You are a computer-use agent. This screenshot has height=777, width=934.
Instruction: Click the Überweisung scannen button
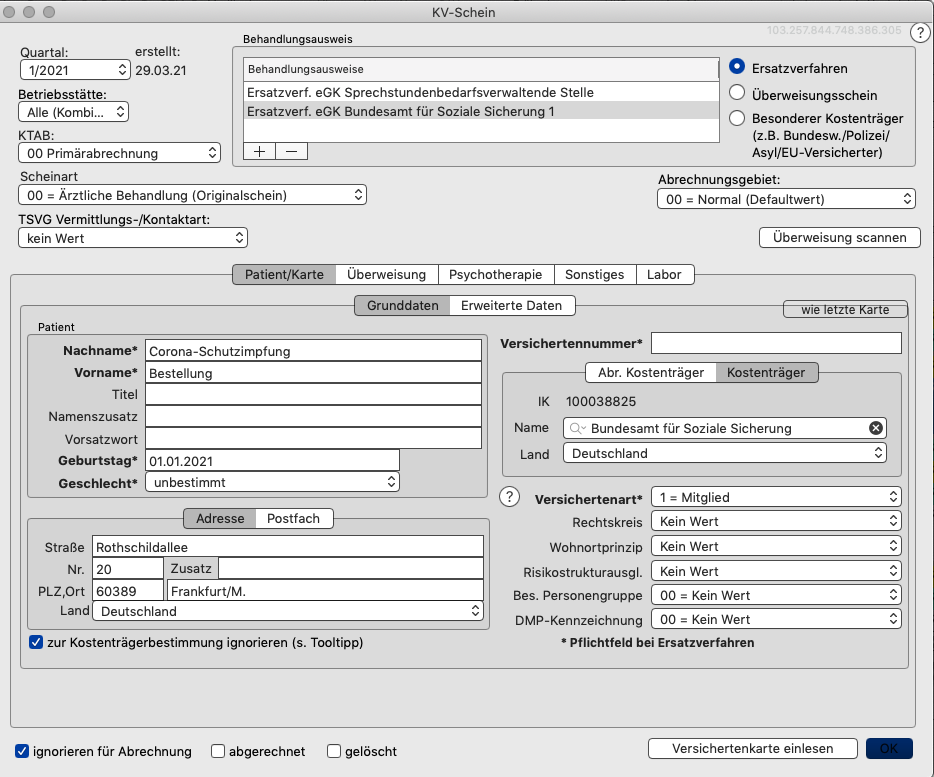840,237
